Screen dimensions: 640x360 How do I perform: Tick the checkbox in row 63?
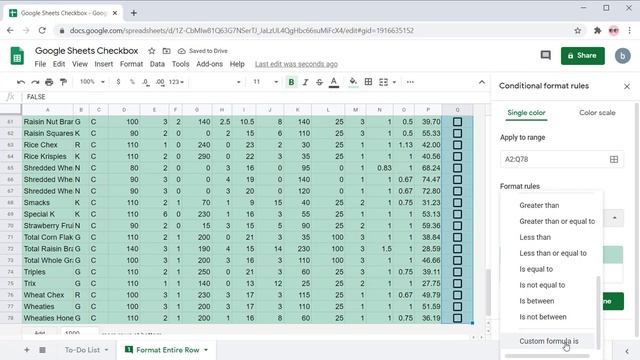457,145
